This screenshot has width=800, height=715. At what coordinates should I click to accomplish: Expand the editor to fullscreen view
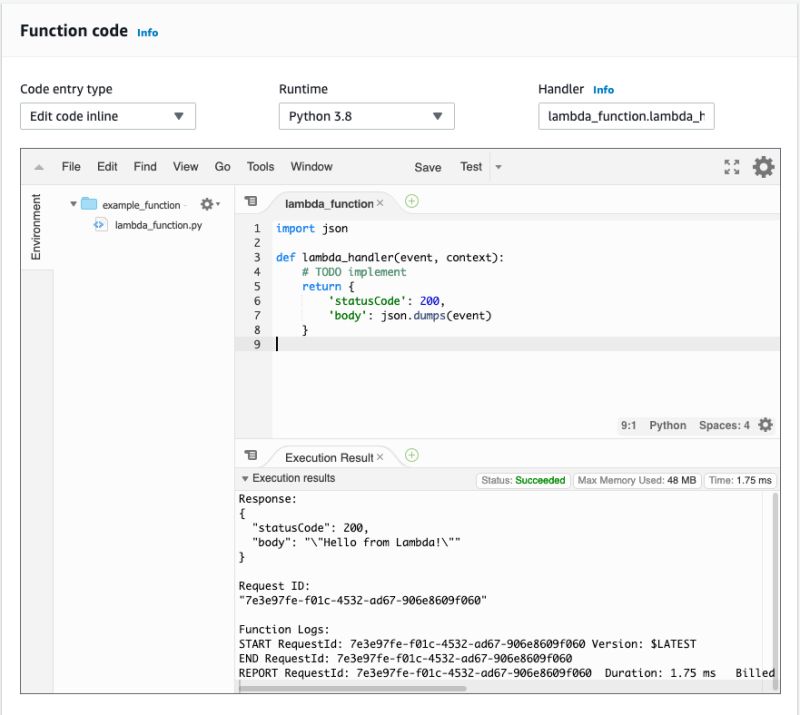click(732, 167)
